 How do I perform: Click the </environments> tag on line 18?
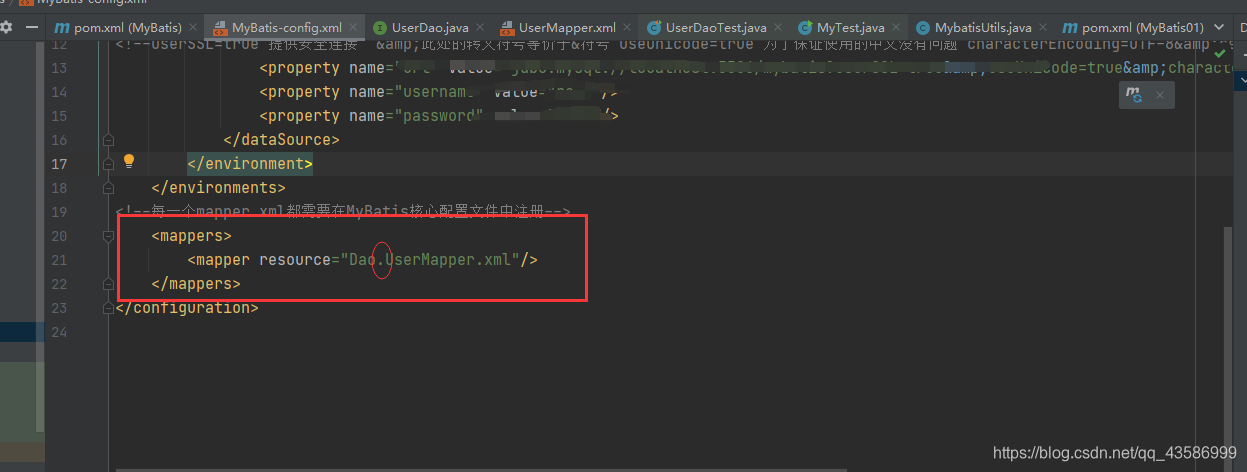[x=218, y=188]
